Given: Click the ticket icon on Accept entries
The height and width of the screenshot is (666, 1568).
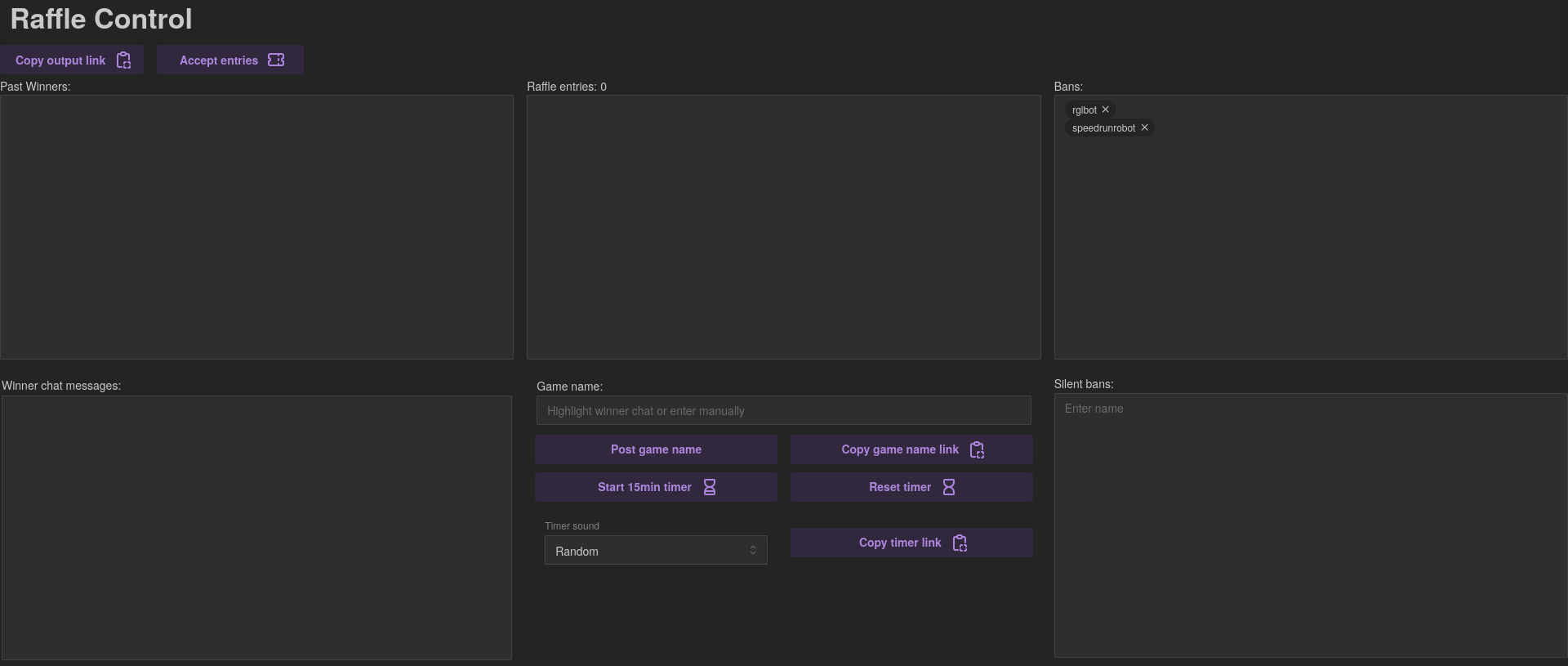Looking at the screenshot, I should [276, 60].
